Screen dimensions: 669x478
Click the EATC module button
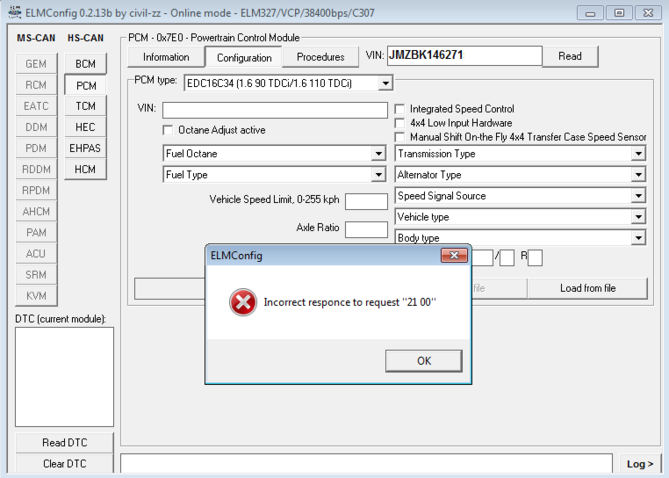pyautogui.click(x=36, y=106)
